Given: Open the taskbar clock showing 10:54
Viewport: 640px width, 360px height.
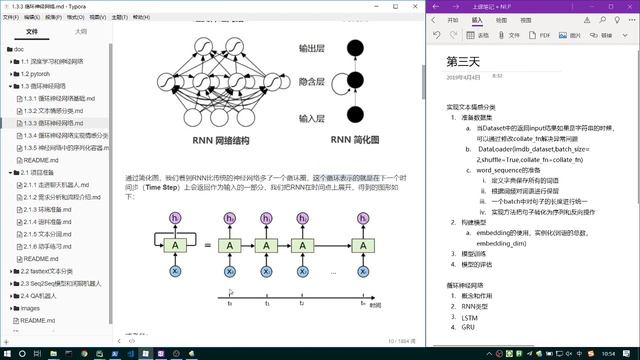Looking at the screenshot, I should [x=608, y=353].
